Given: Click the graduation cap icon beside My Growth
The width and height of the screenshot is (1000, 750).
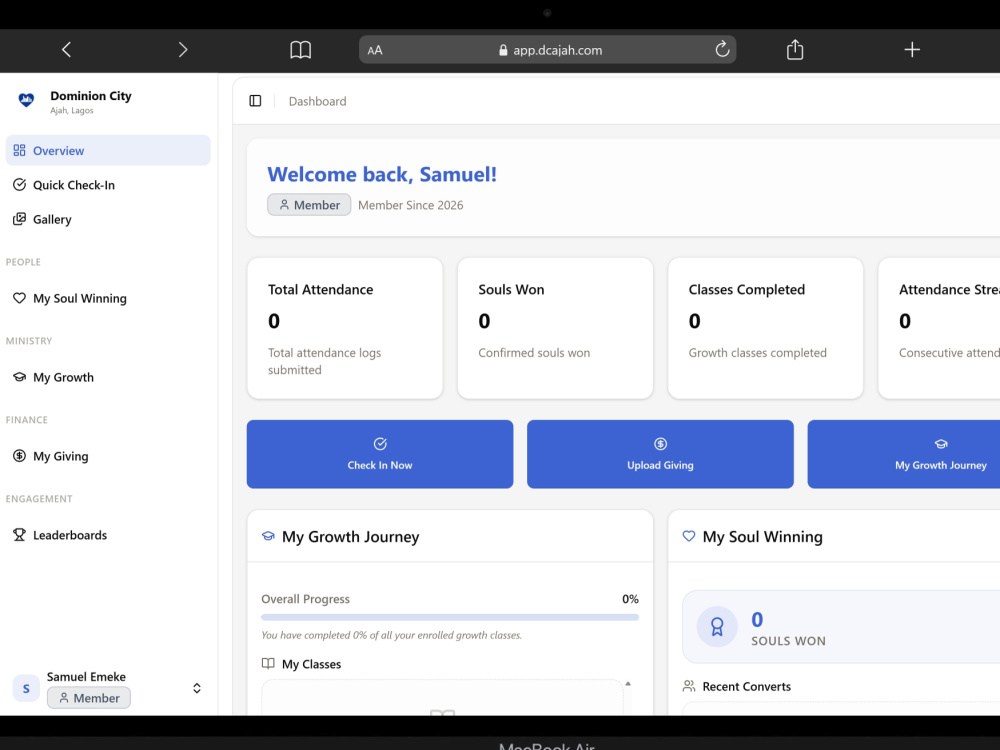Looking at the screenshot, I should (x=19, y=377).
